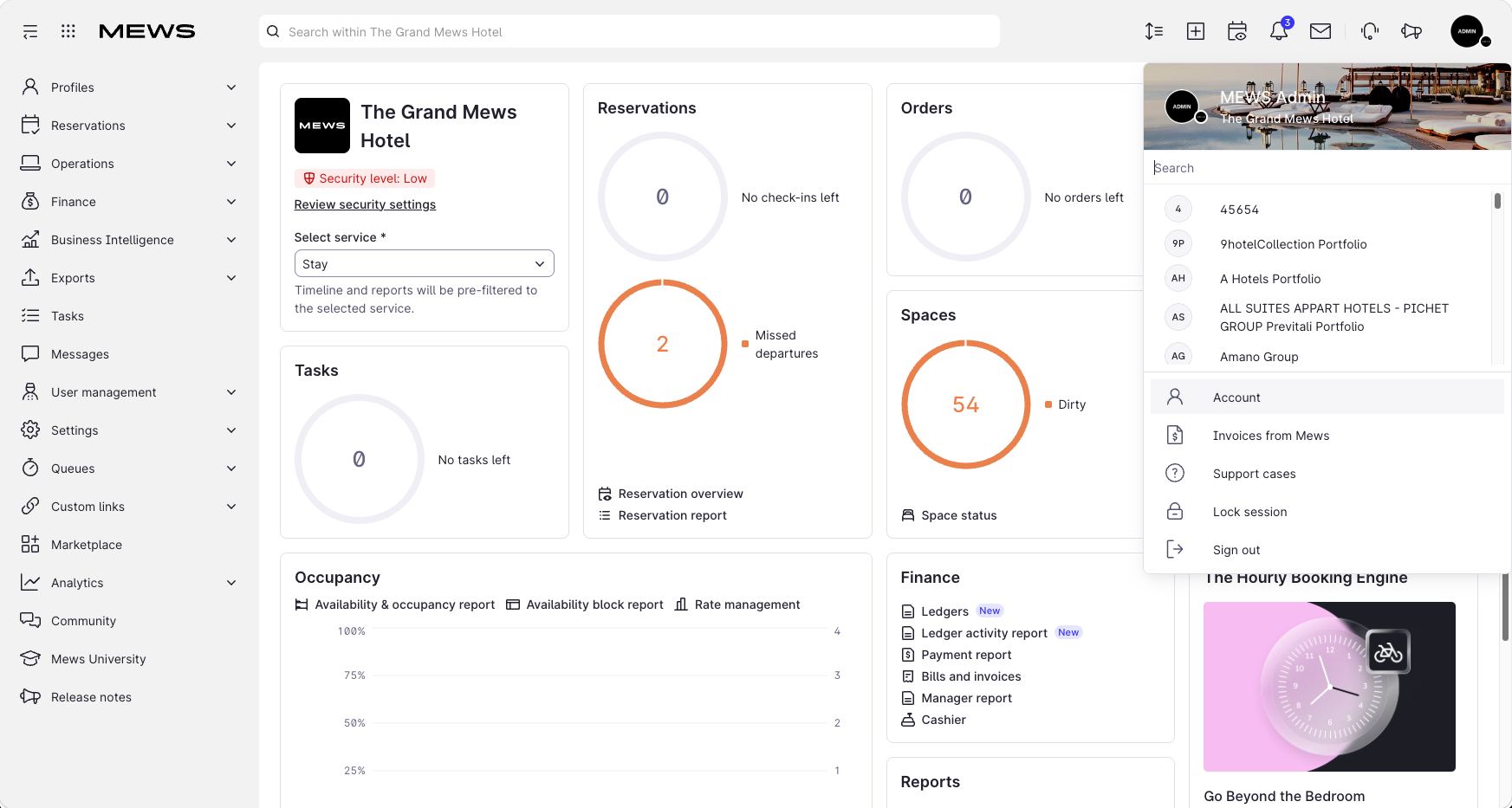Click the Reservation overview calendar icon
Viewport: 1512px width, 808px height.
click(605, 494)
